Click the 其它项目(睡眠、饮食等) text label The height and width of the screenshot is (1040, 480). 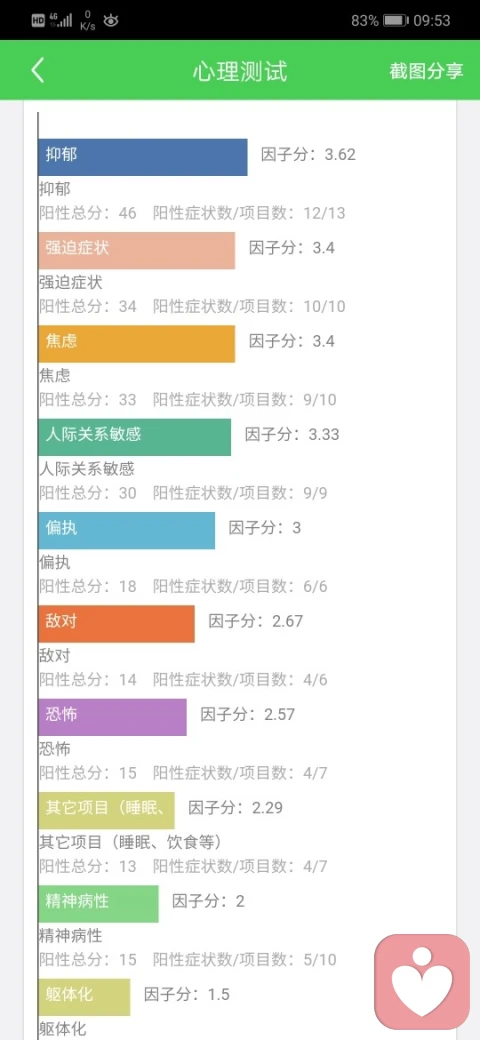[130, 843]
